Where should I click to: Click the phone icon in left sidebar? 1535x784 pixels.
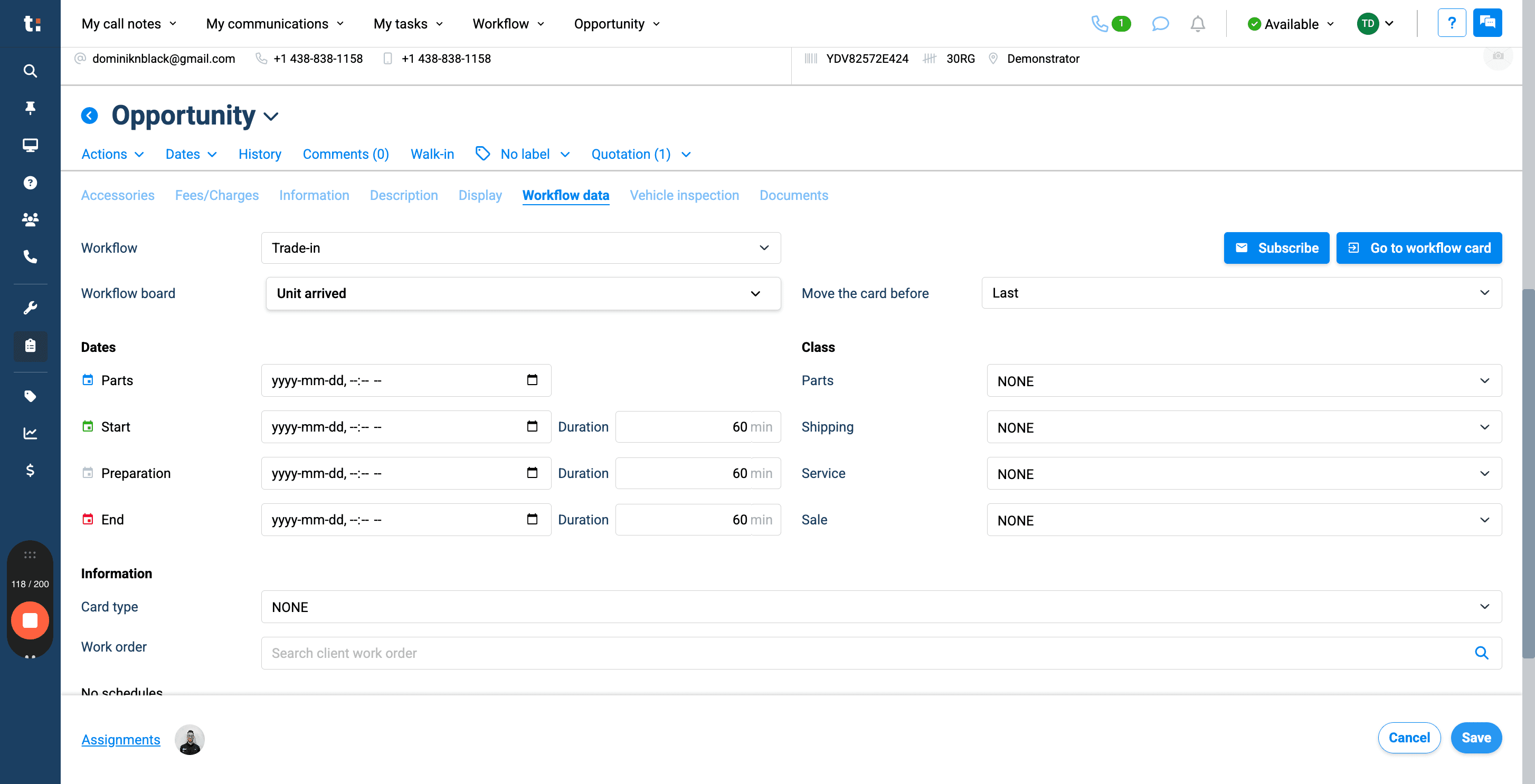pyautogui.click(x=30, y=257)
